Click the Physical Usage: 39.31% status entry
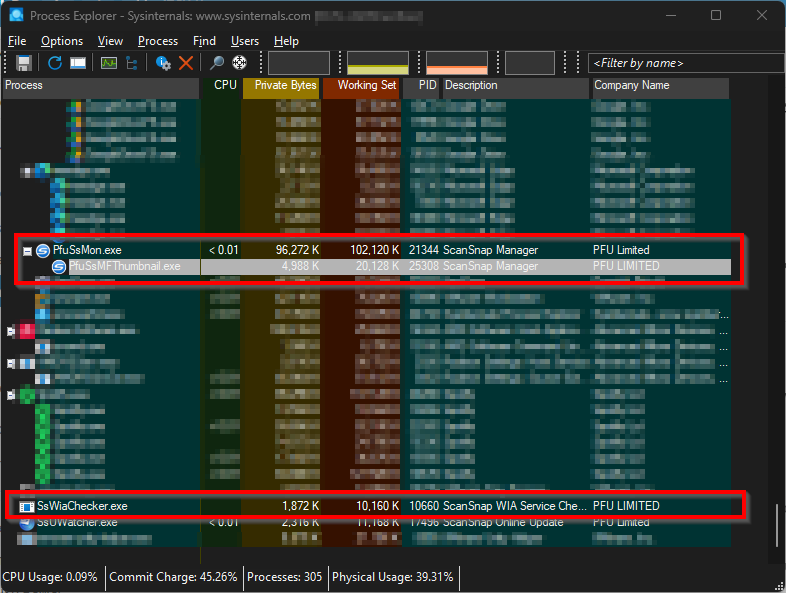 [393, 577]
